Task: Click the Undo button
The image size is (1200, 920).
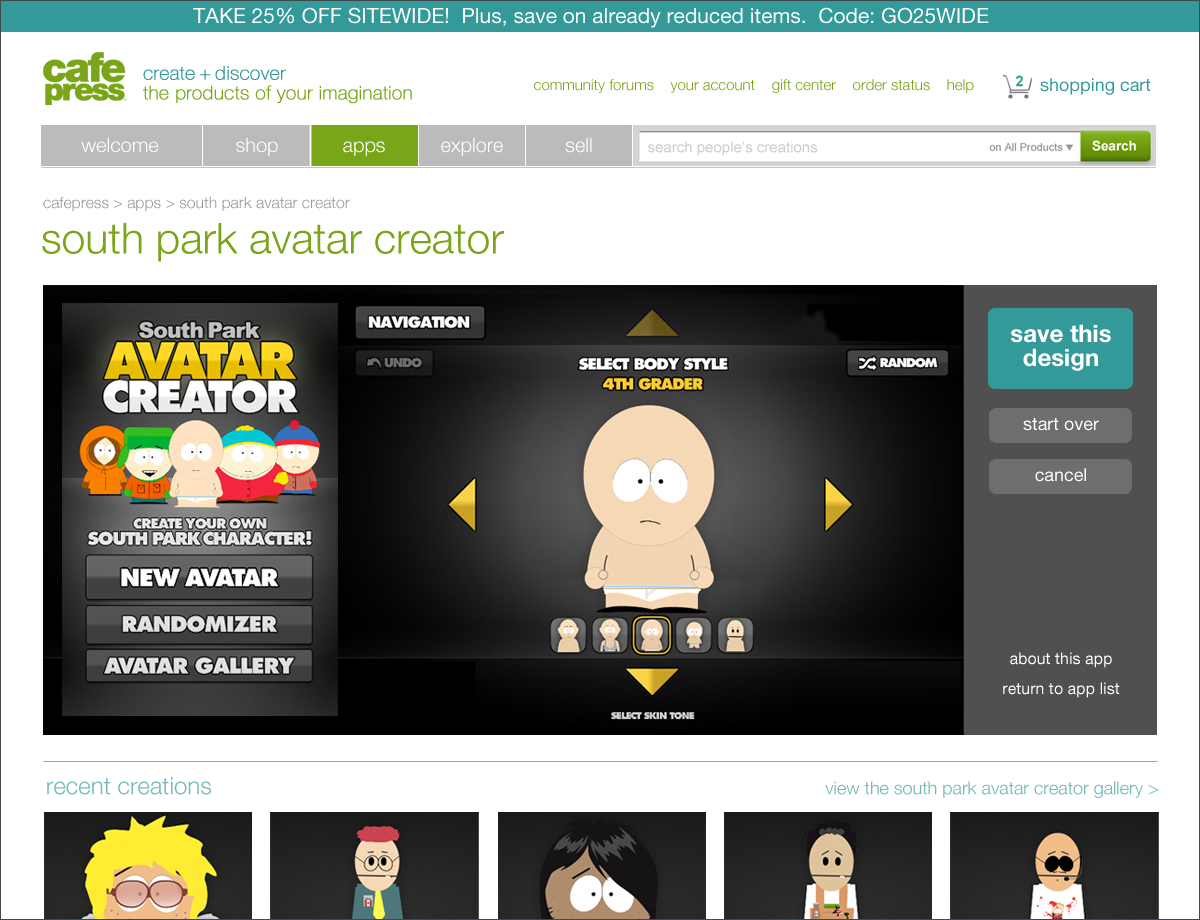Action: [394, 363]
